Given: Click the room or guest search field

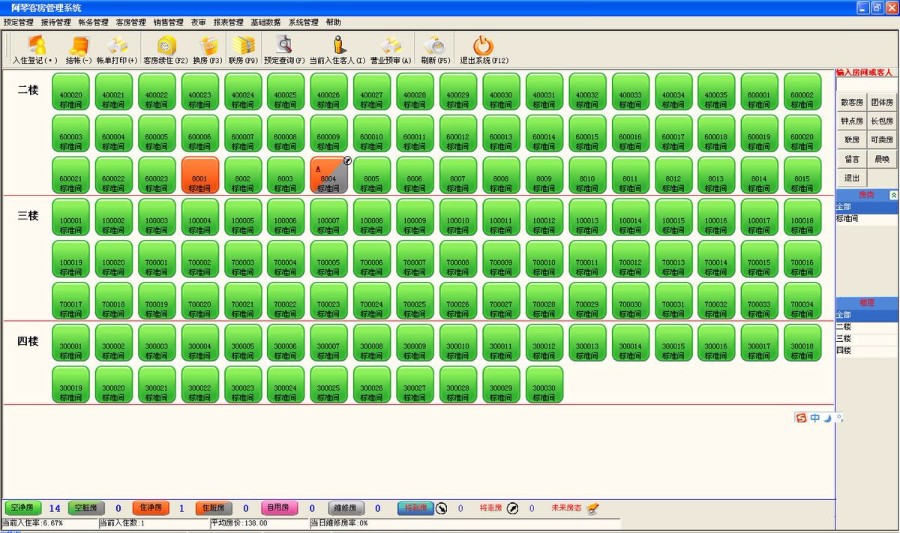Looking at the screenshot, I should click(x=866, y=85).
